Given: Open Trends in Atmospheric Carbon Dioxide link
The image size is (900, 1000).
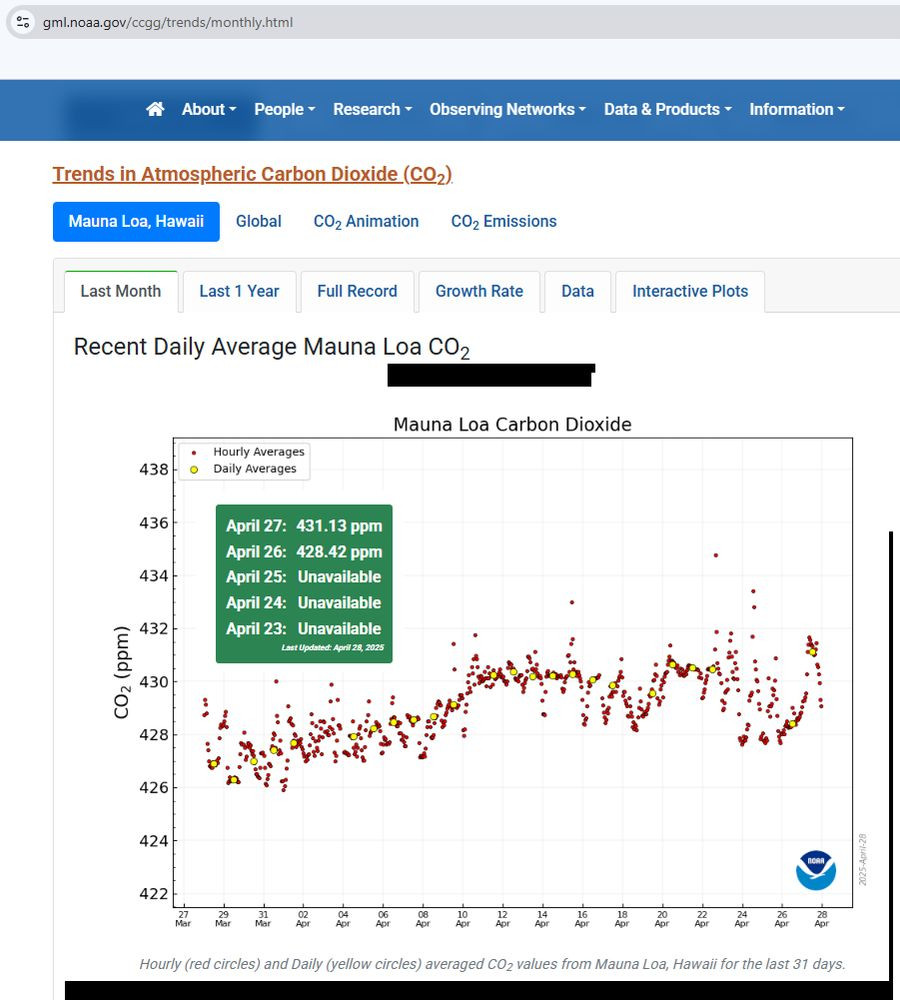Looking at the screenshot, I should [x=253, y=174].
